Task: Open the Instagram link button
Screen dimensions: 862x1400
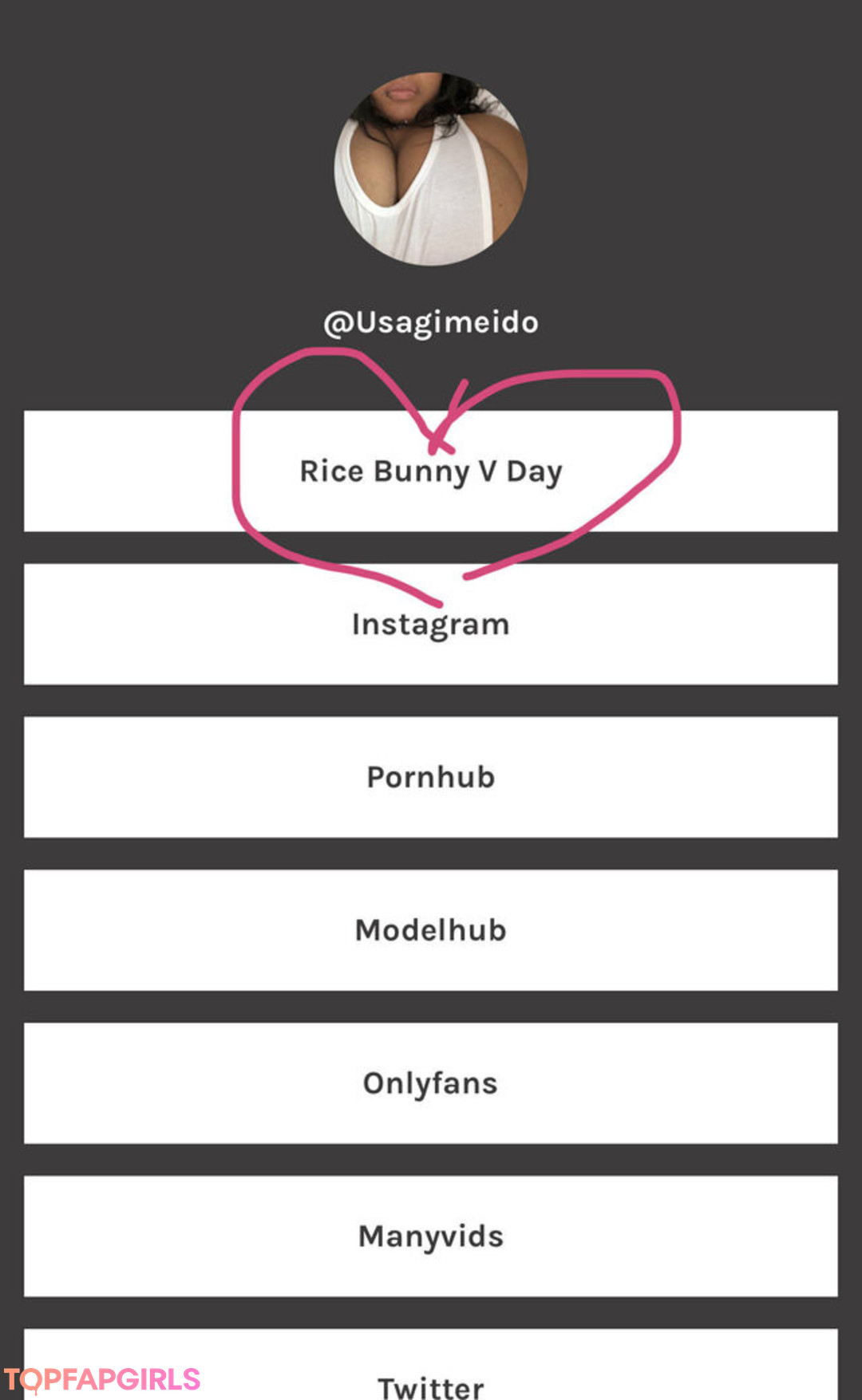Action: point(431,624)
